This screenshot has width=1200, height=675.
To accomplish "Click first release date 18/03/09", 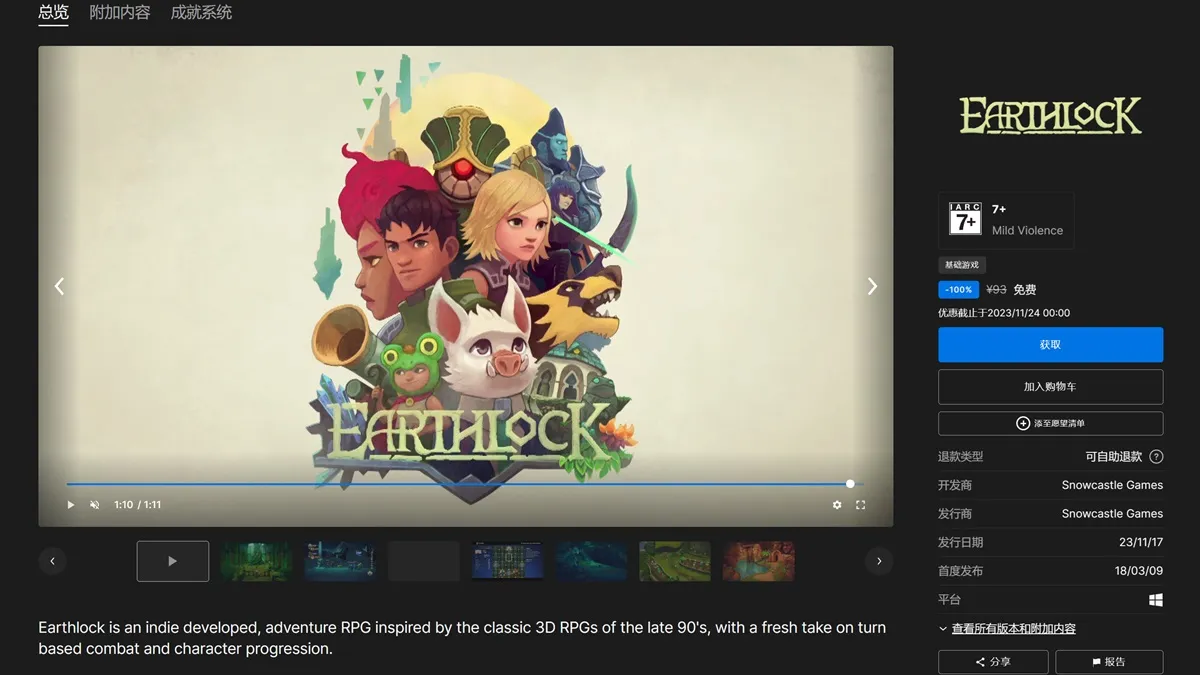I will pyautogui.click(x=1140, y=570).
